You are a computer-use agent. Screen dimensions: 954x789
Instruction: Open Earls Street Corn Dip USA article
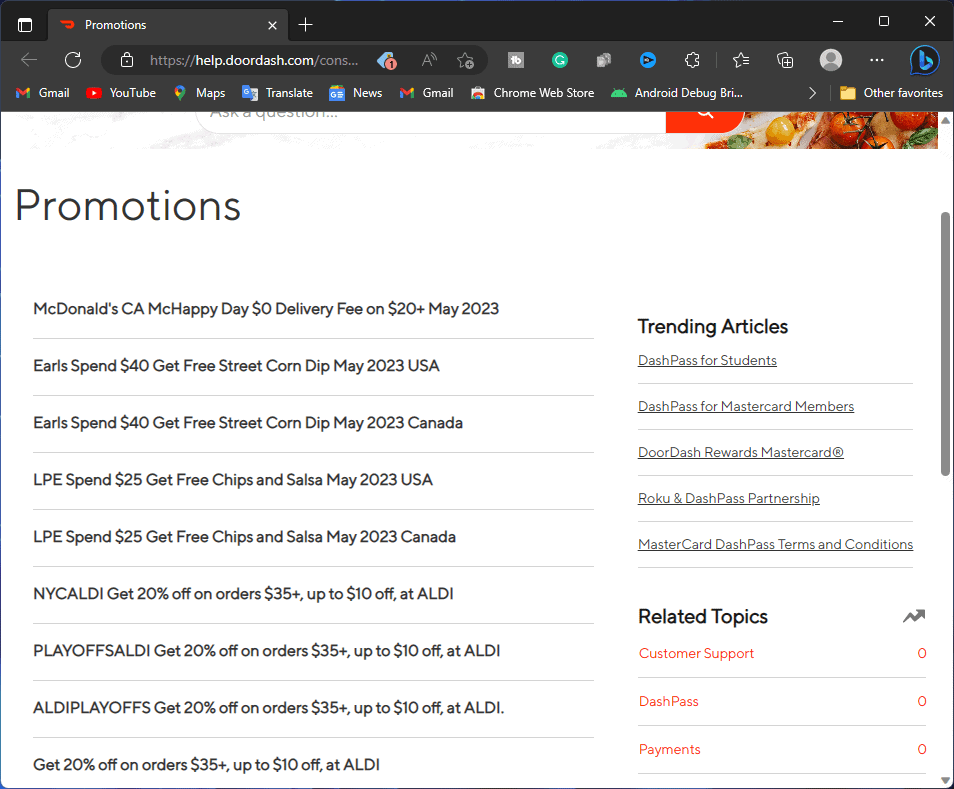coord(236,366)
